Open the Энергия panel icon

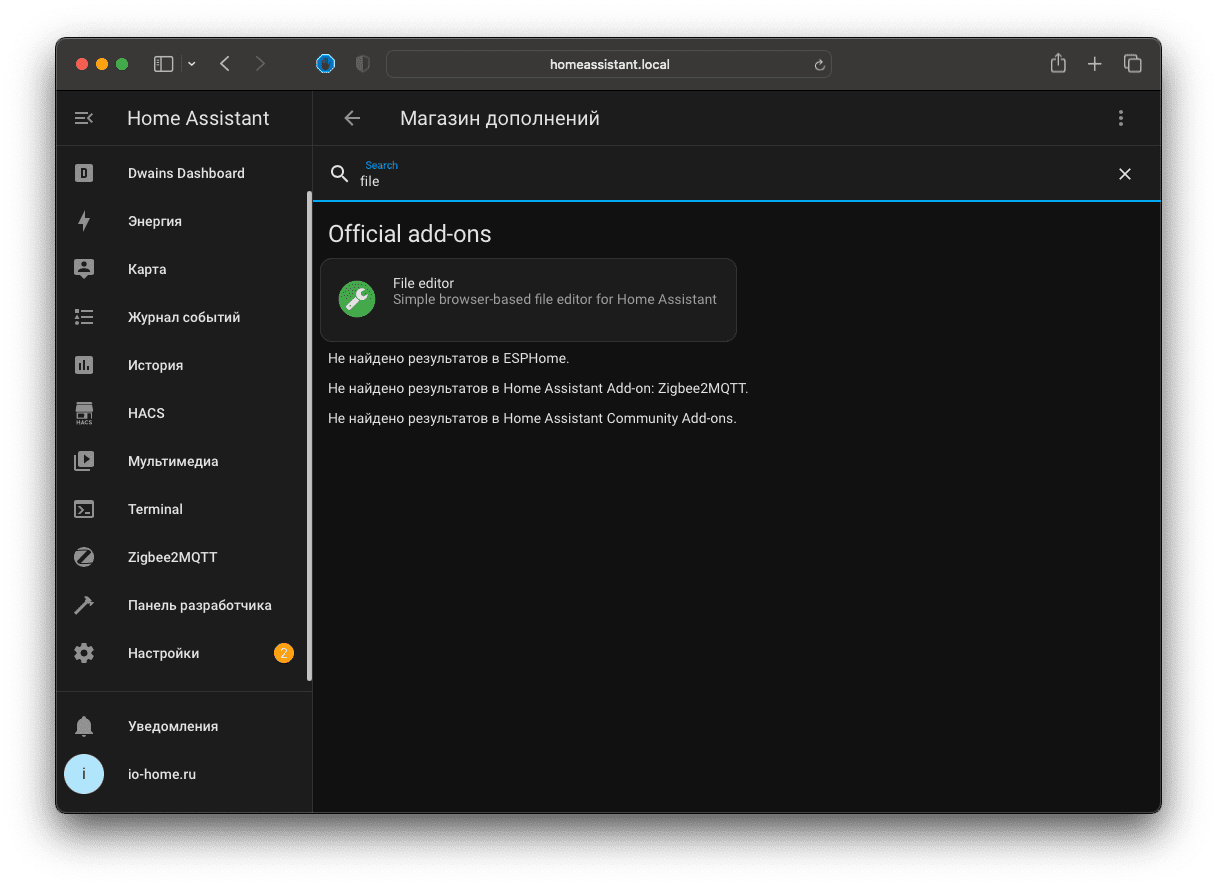click(x=84, y=221)
